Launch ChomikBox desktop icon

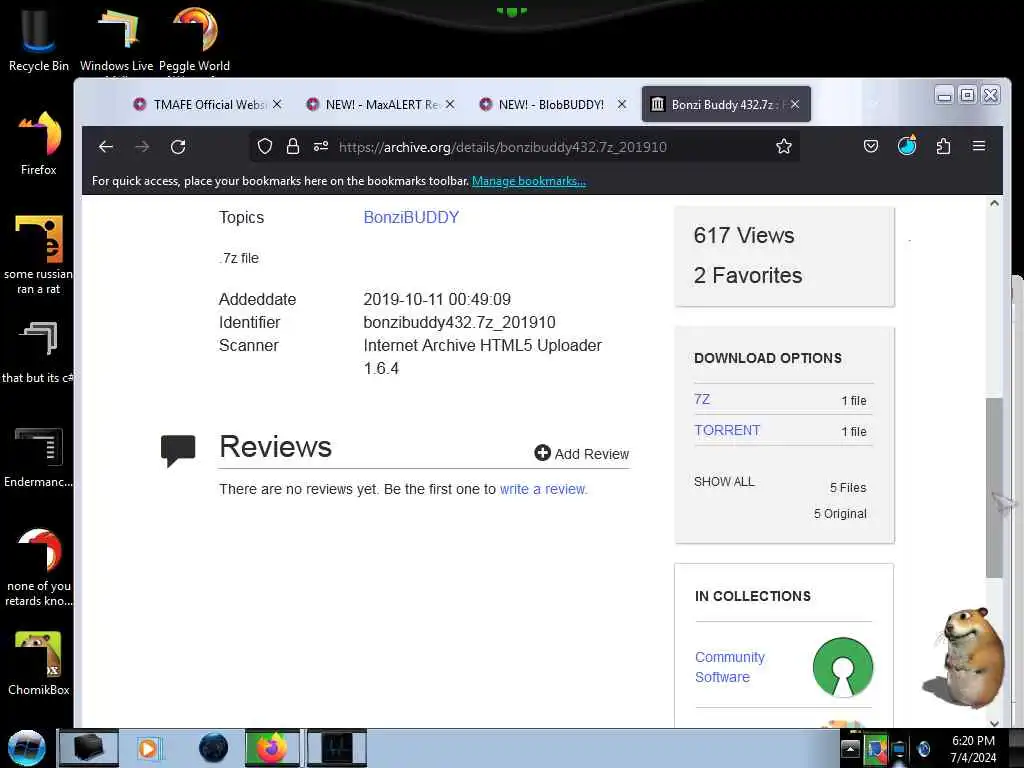[39, 663]
